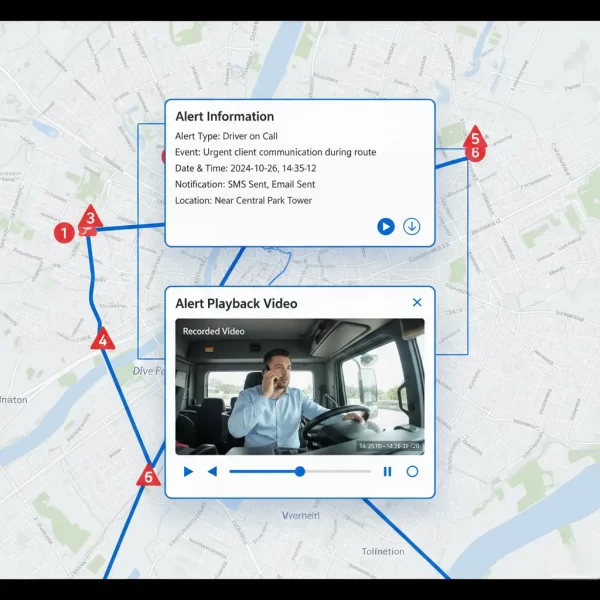The height and width of the screenshot is (600, 600).
Task: Open triangular alert marker number 6
Action: coord(148,476)
